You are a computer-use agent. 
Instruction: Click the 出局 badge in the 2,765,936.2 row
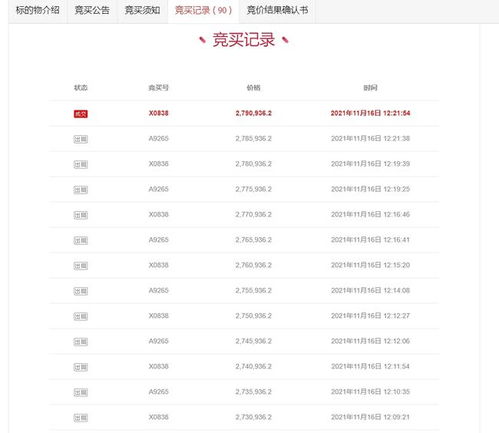point(81,241)
